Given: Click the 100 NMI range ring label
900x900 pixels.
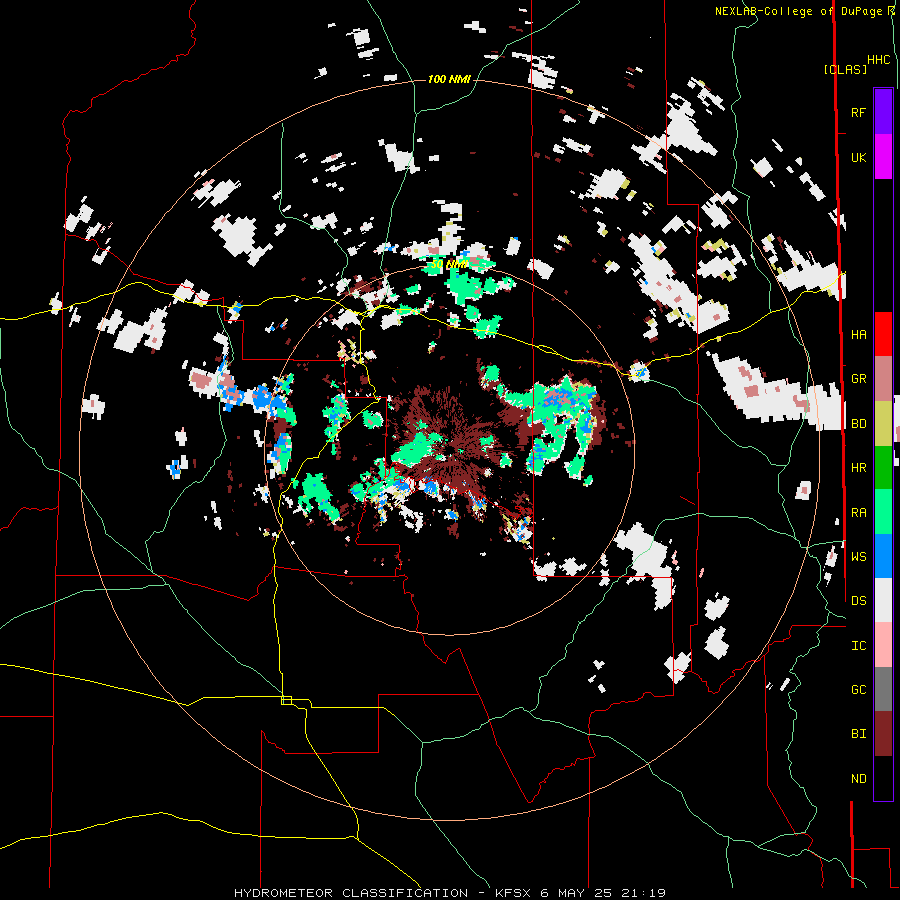Looking at the screenshot, I should click(x=449, y=79).
